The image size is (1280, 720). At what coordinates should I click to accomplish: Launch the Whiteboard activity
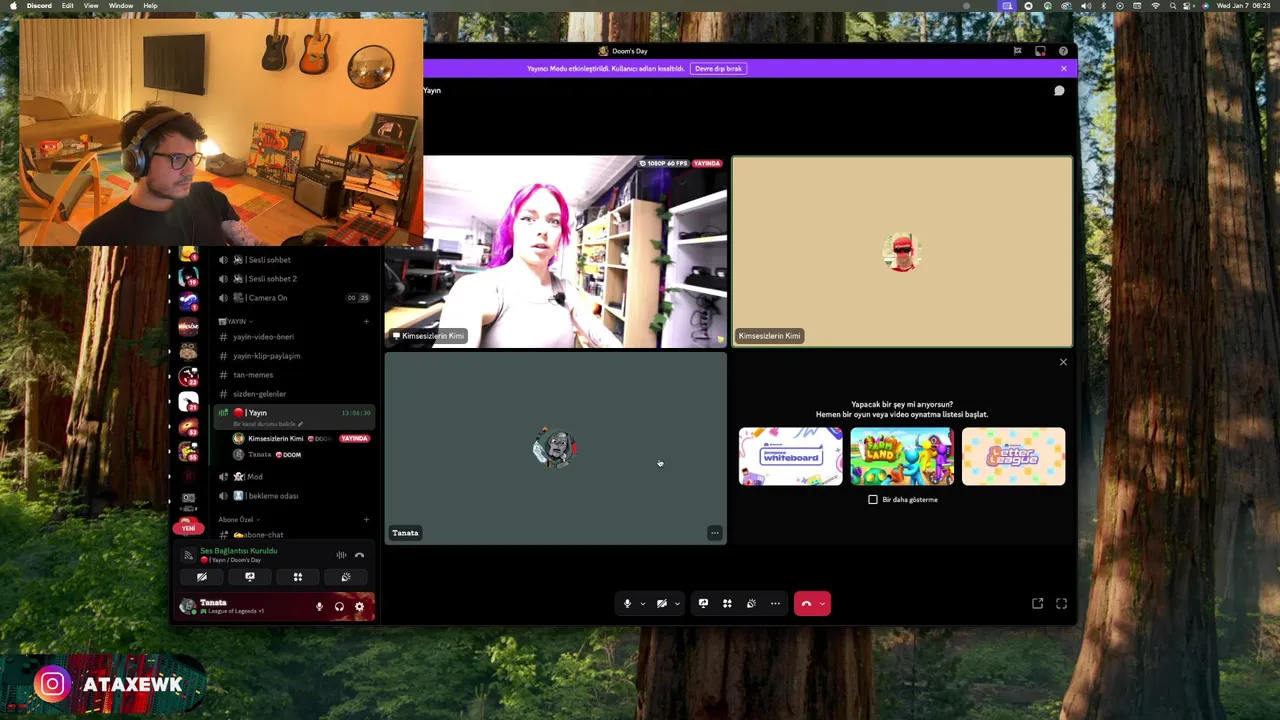tap(790, 457)
